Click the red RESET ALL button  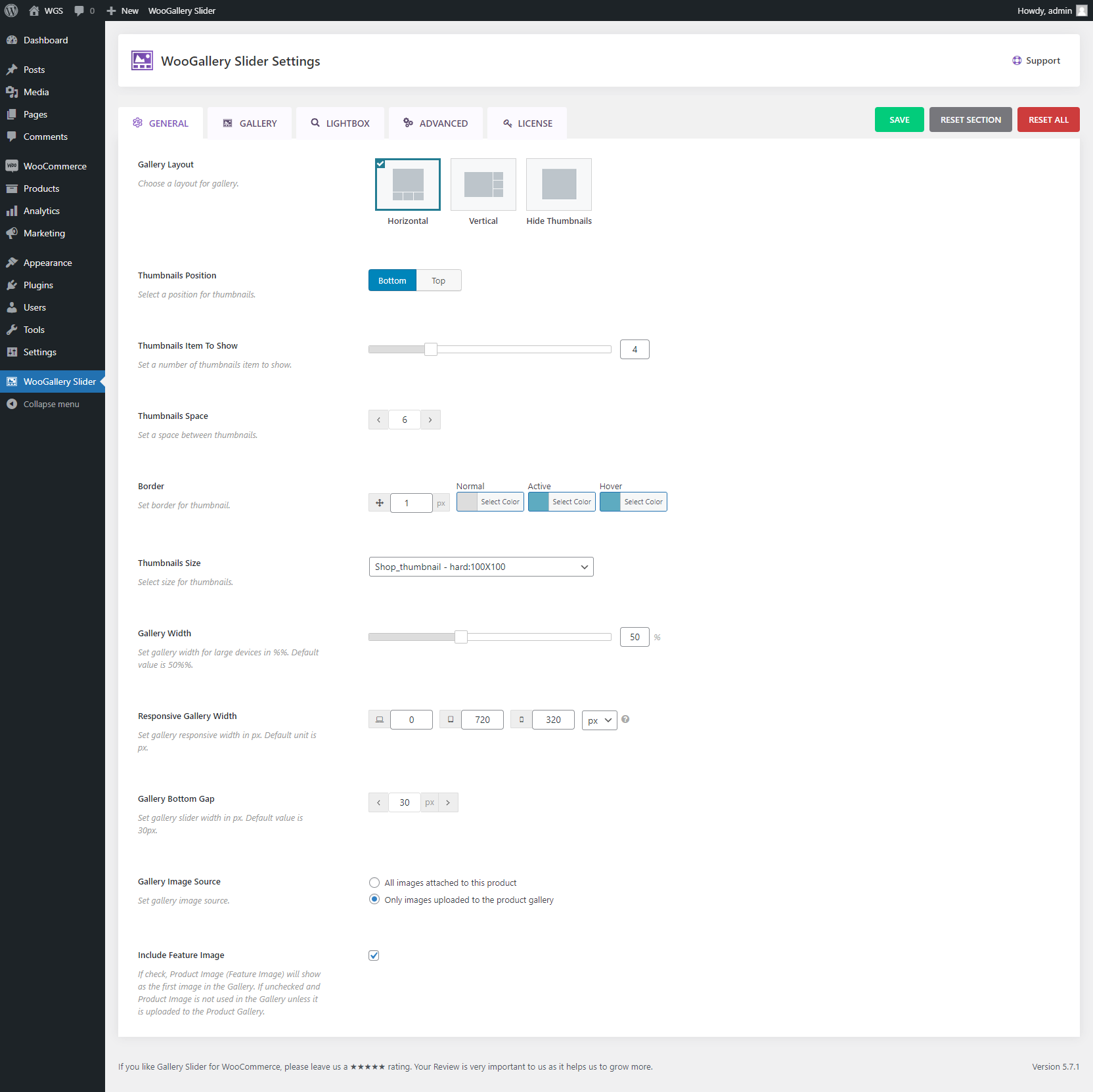pyautogui.click(x=1048, y=120)
